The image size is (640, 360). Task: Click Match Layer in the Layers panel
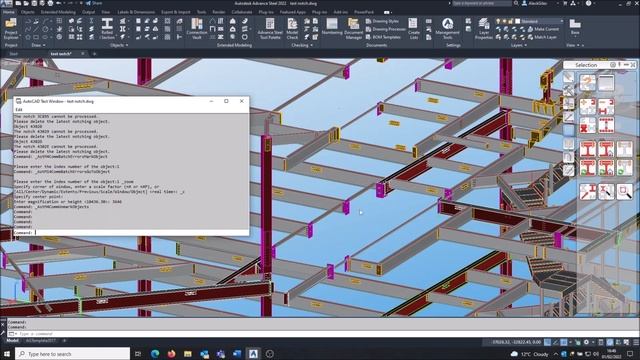pyautogui.click(x=542, y=37)
